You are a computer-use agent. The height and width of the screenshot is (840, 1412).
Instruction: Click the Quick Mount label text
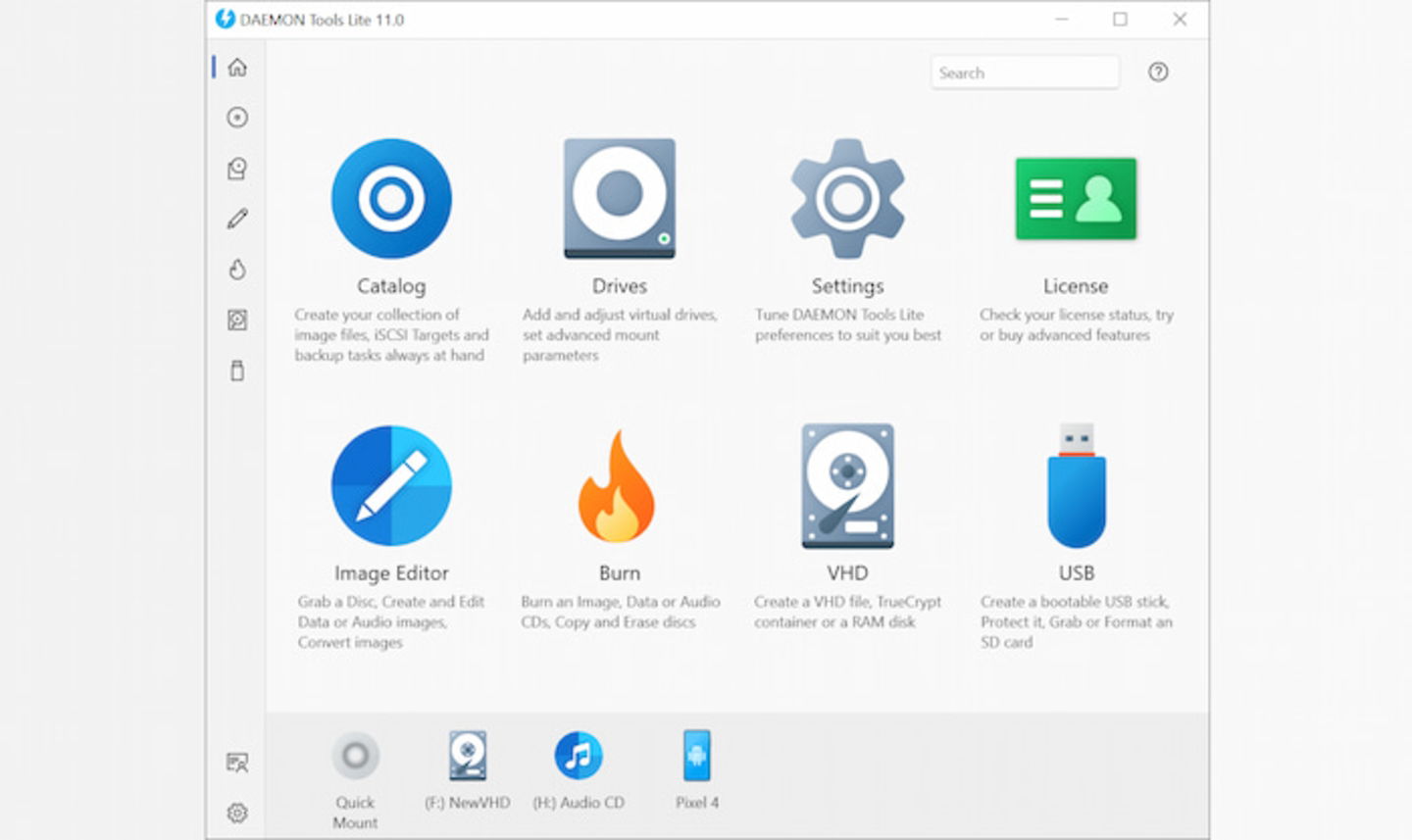355,813
